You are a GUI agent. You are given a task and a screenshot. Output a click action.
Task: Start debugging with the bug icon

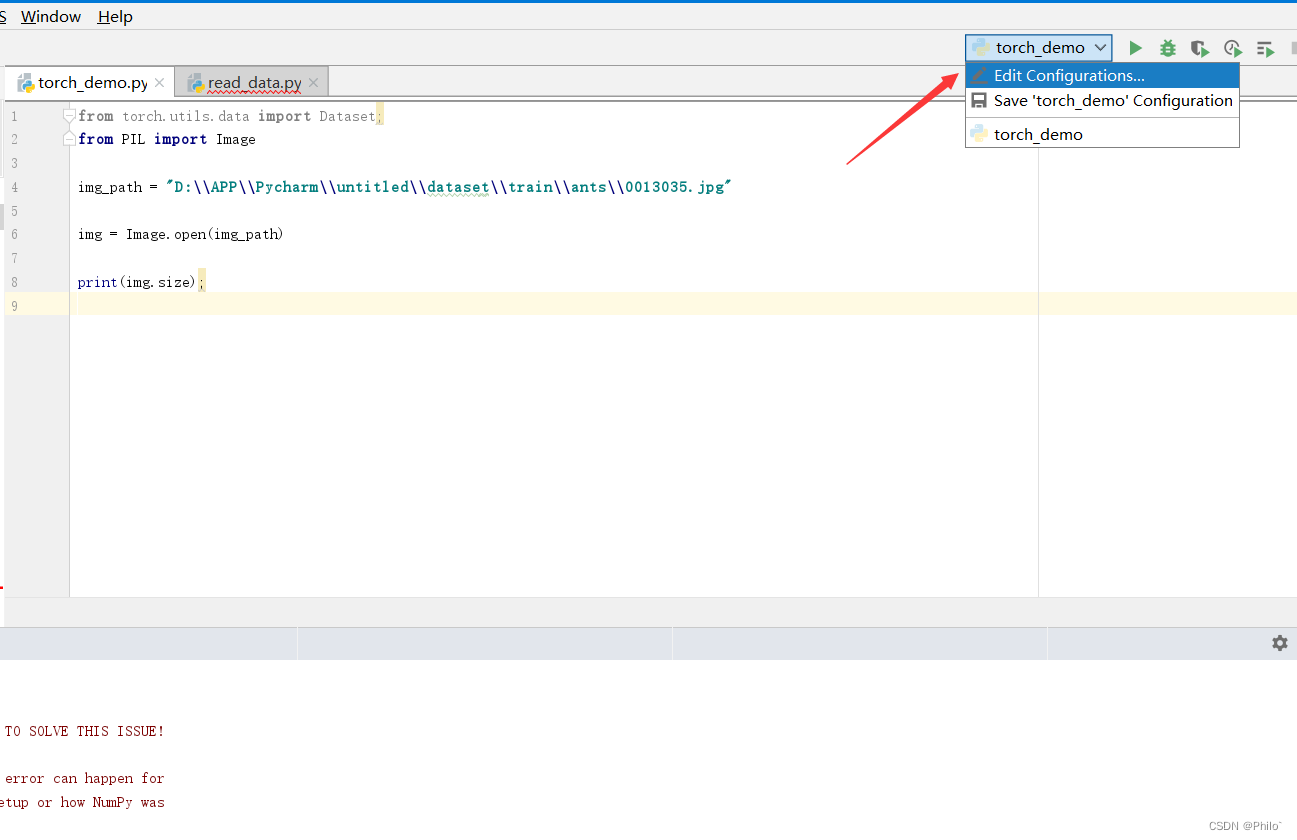pos(1167,48)
